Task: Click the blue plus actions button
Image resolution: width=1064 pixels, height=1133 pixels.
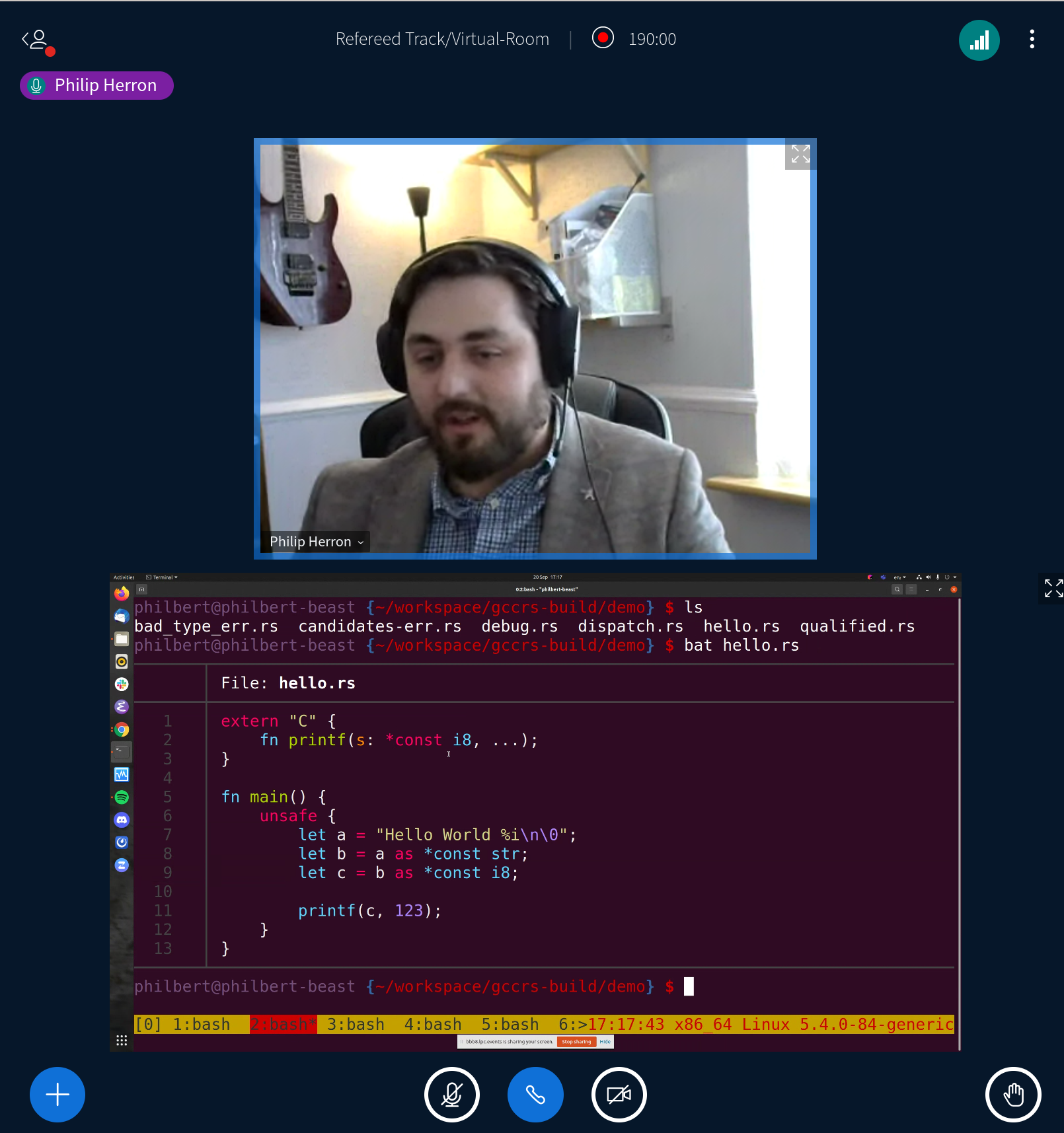Action: pos(57,1095)
